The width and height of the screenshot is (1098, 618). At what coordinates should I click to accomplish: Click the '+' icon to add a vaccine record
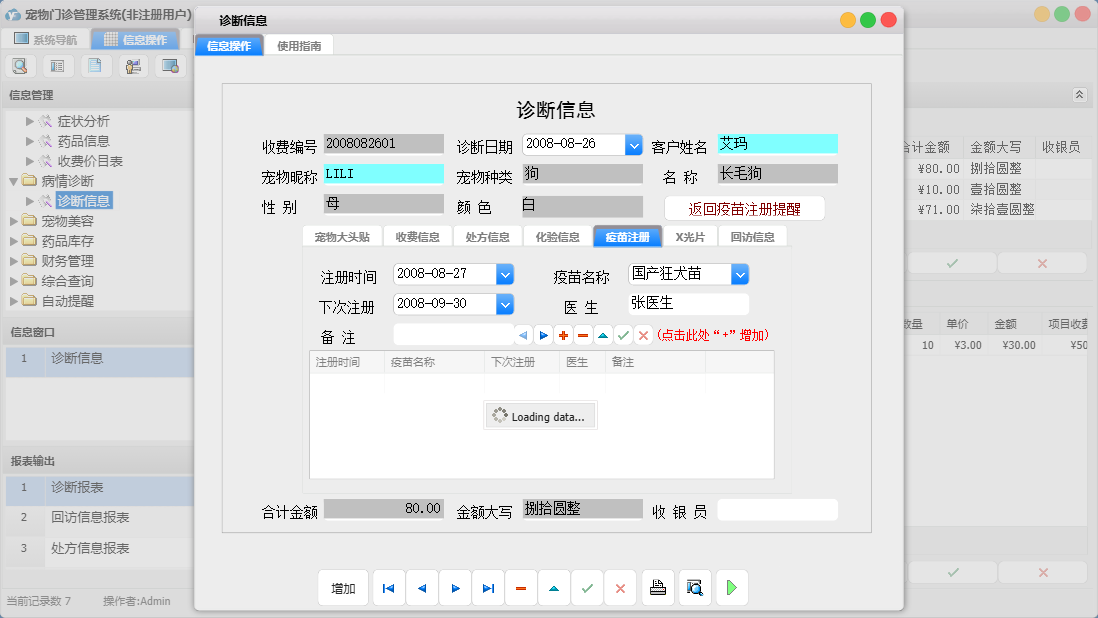(562, 335)
